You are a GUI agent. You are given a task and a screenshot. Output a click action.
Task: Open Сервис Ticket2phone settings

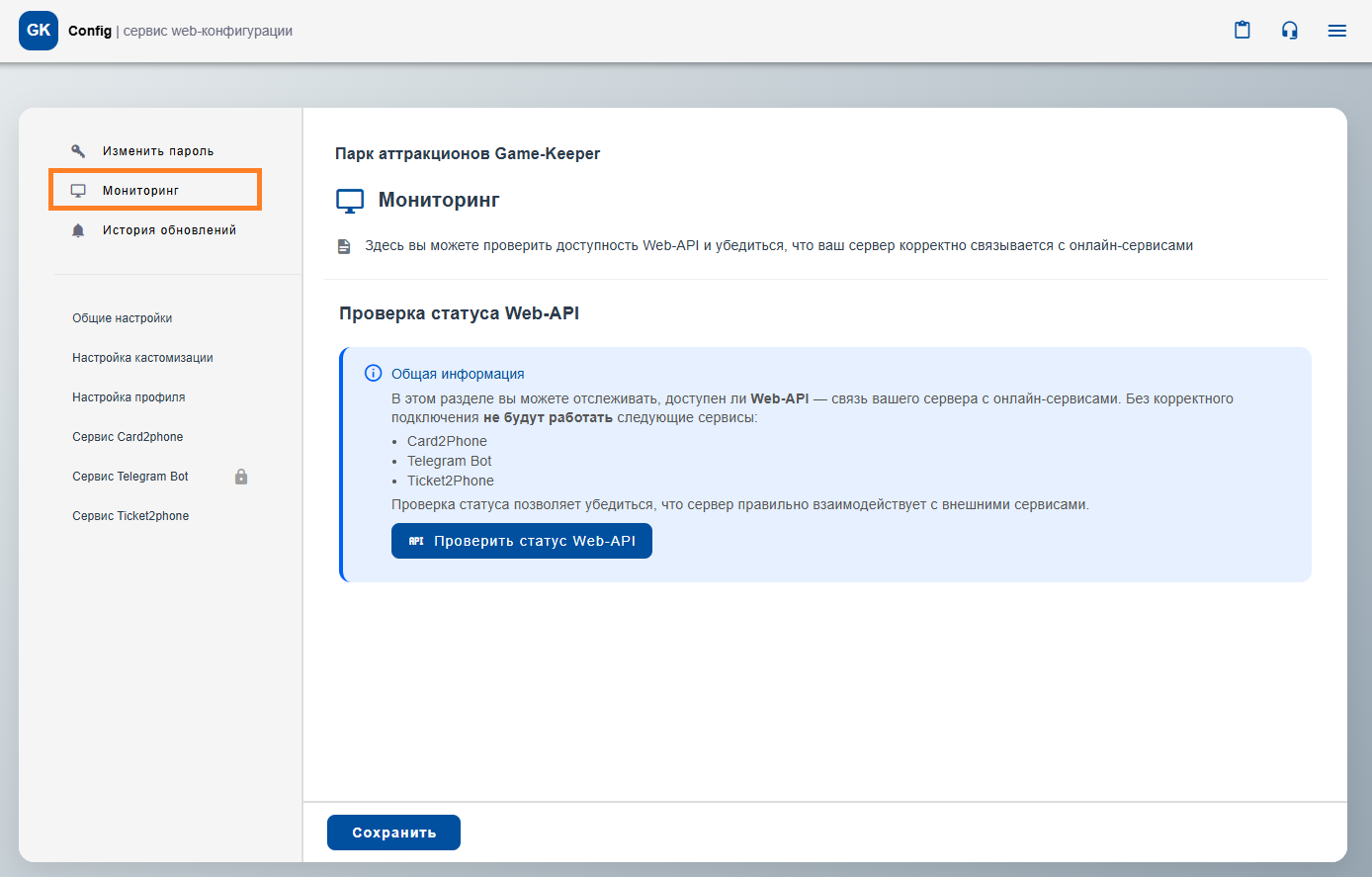point(130,516)
